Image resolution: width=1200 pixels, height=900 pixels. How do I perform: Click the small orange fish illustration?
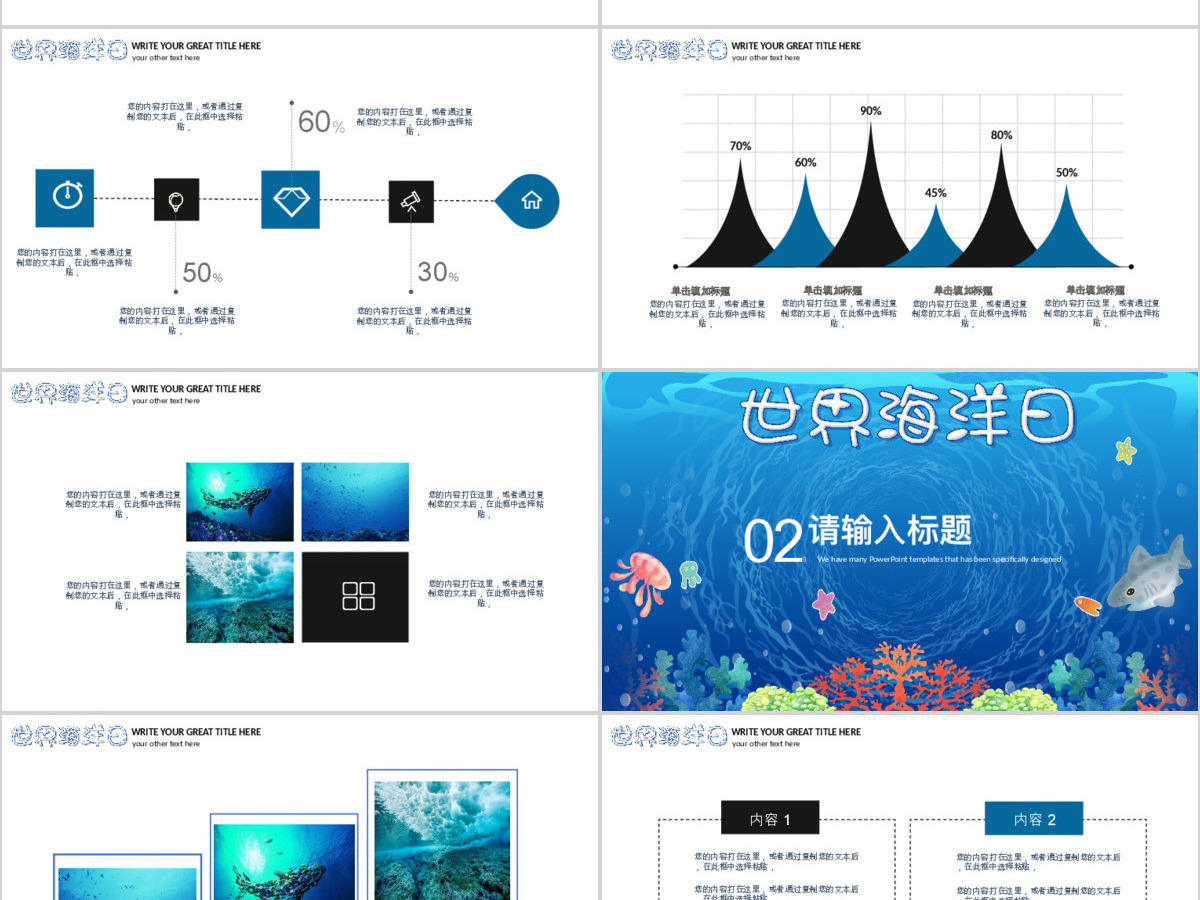tap(1087, 605)
